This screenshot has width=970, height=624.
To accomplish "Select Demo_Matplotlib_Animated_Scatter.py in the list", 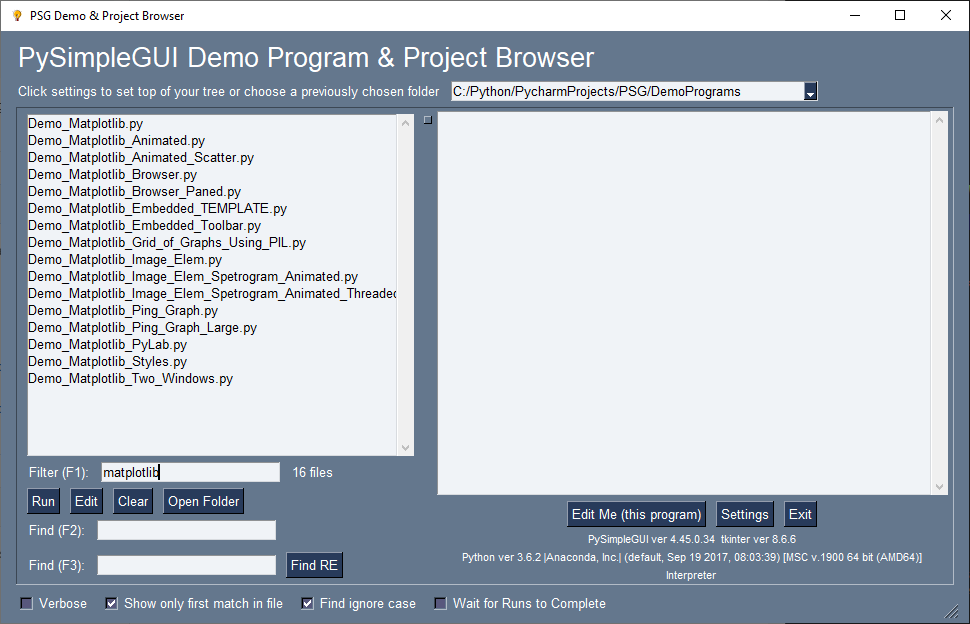I will click(140, 157).
